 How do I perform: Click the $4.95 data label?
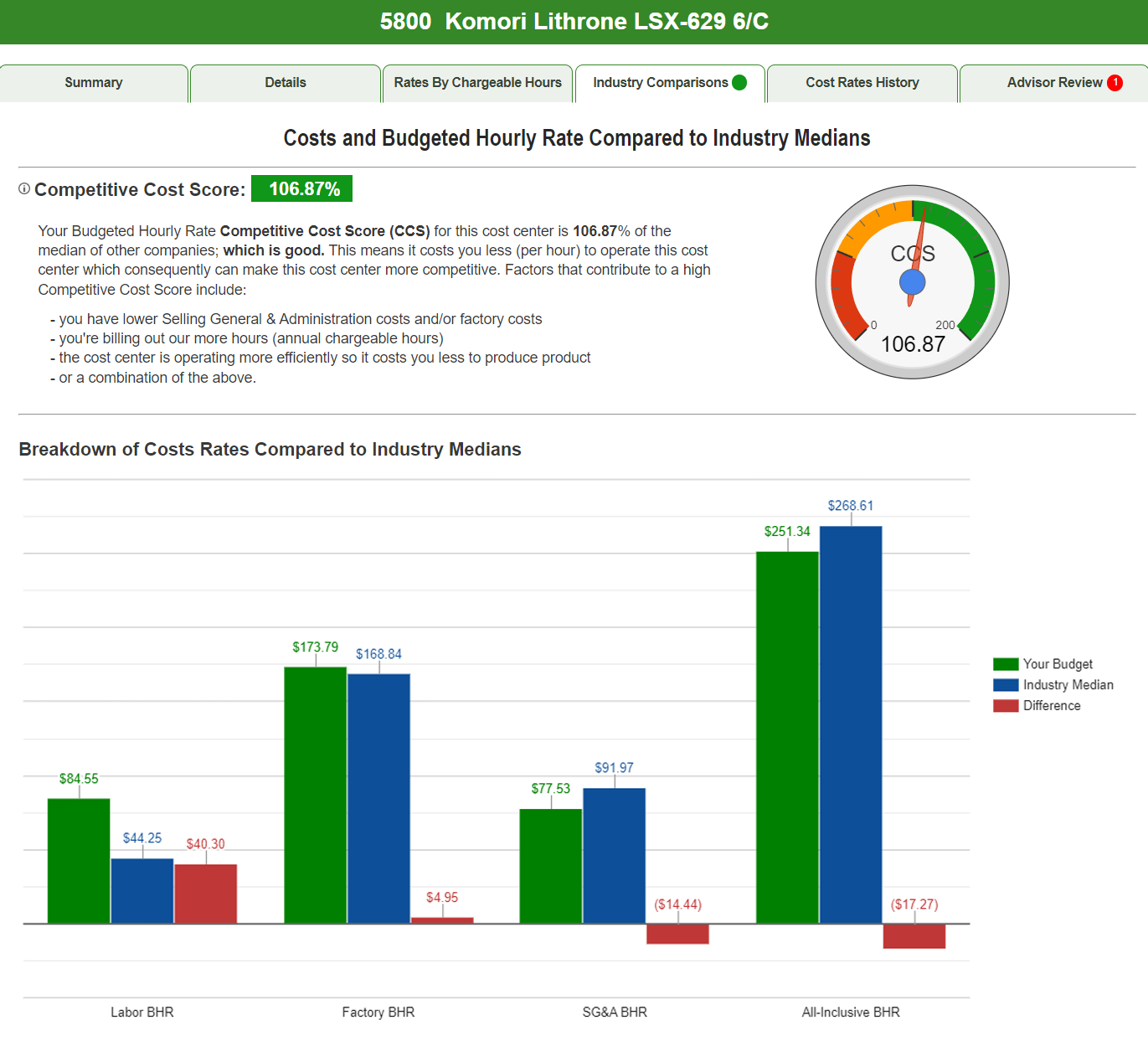pyautogui.click(x=442, y=898)
